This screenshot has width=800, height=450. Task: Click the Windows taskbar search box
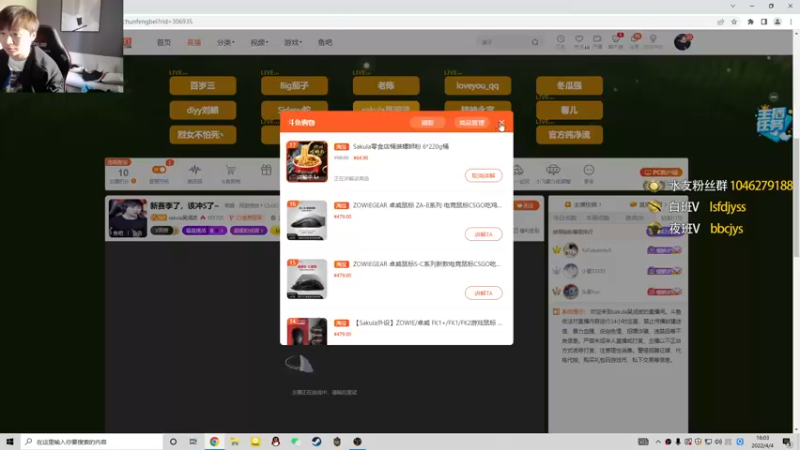pos(92,442)
